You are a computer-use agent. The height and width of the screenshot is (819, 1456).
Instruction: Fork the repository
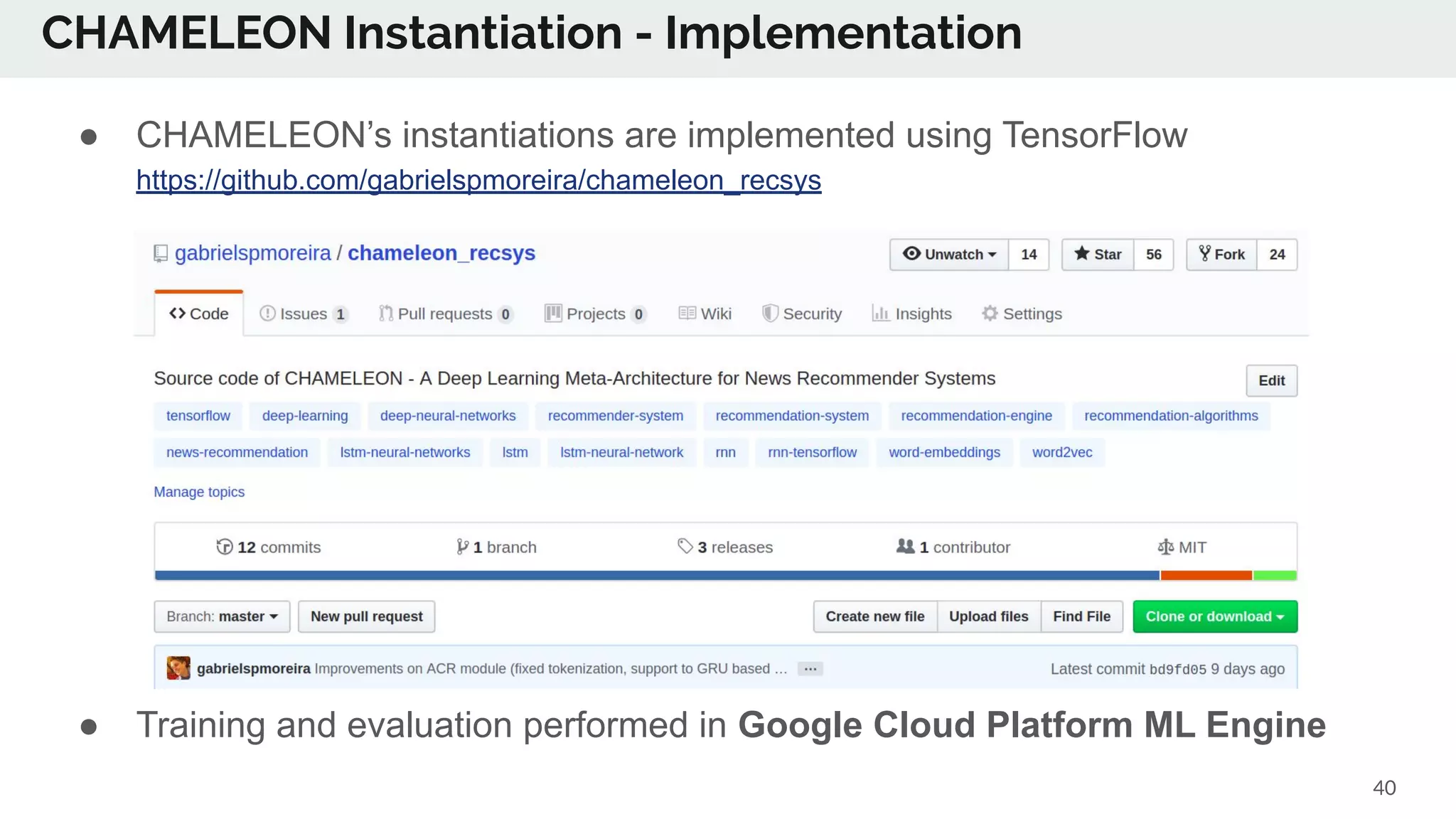tap(1221, 255)
